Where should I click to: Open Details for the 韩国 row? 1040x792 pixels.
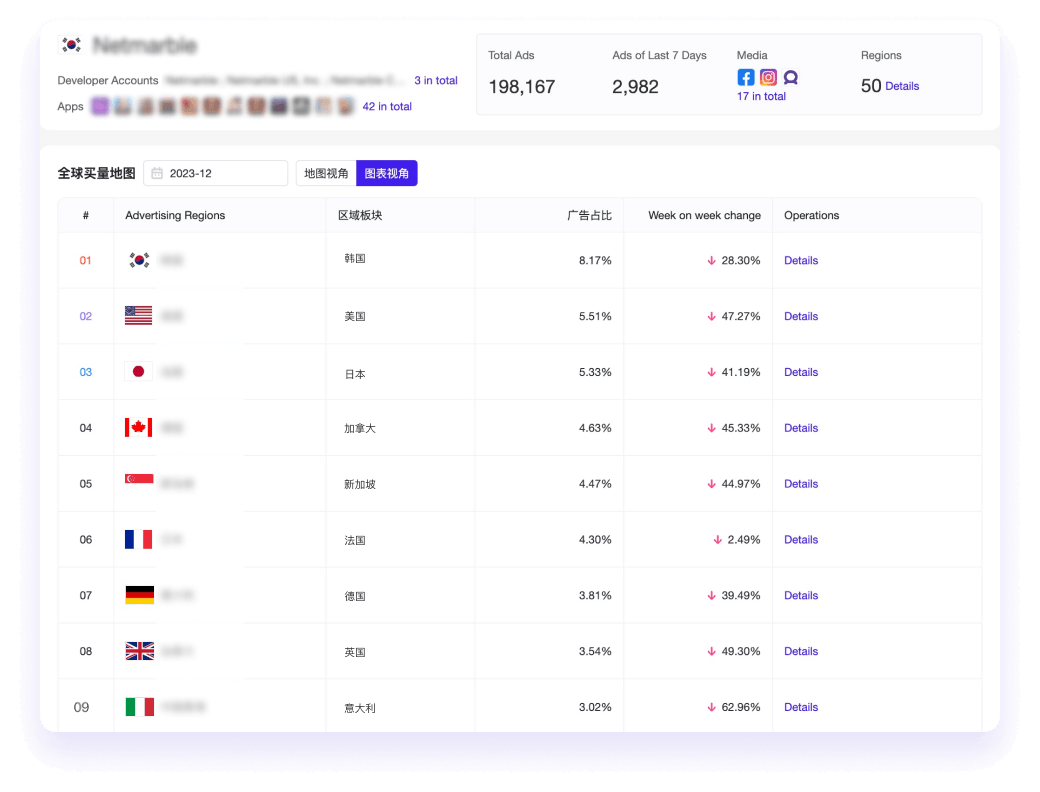pyautogui.click(x=801, y=260)
